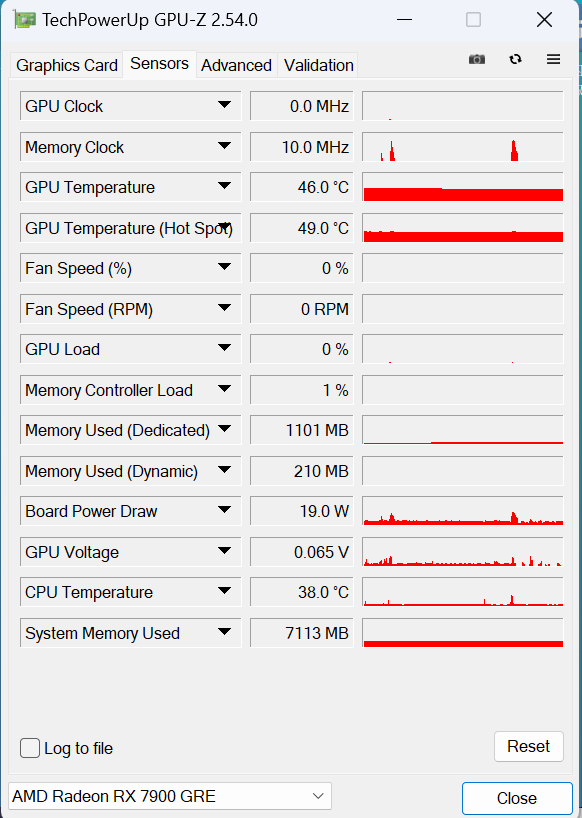Click the Board Power Draw graph

click(463, 511)
